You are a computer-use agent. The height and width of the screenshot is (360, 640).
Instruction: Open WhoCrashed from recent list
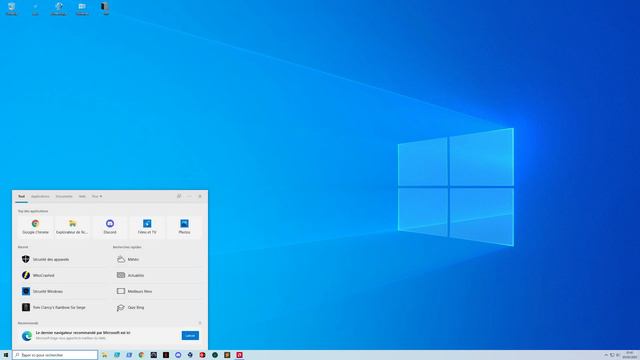point(63,275)
